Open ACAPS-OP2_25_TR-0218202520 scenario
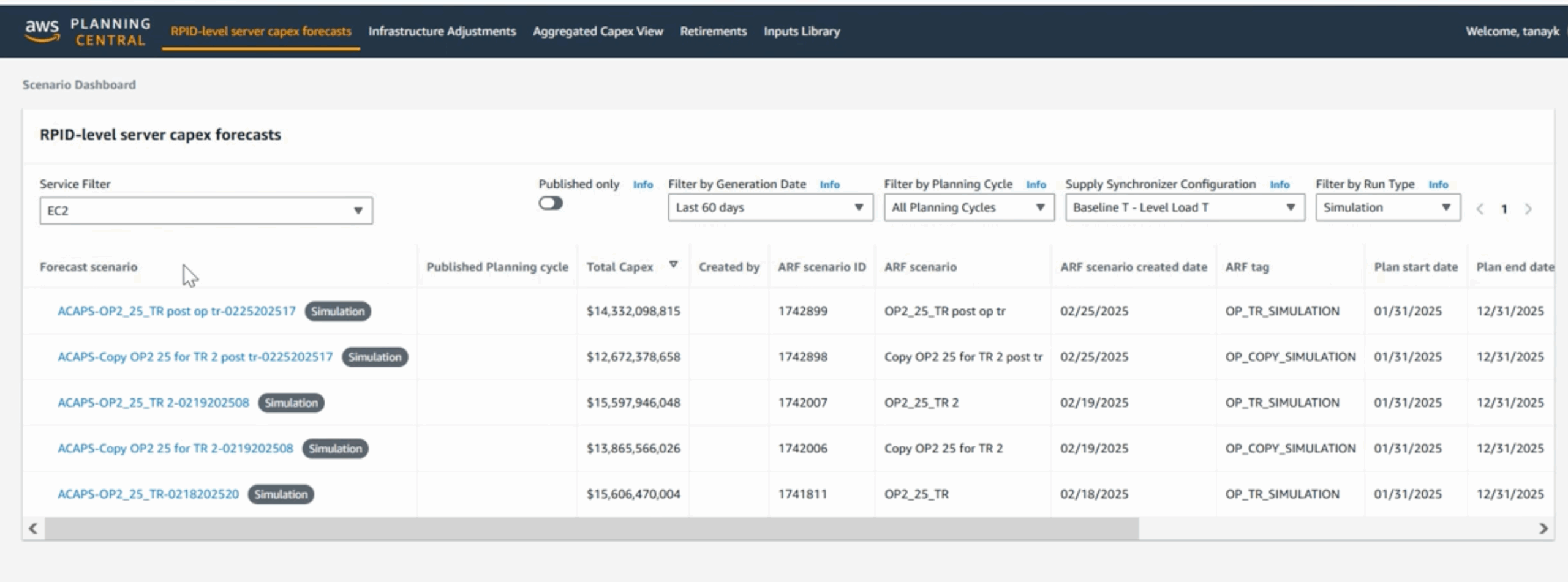The height and width of the screenshot is (582, 1568). point(148,494)
